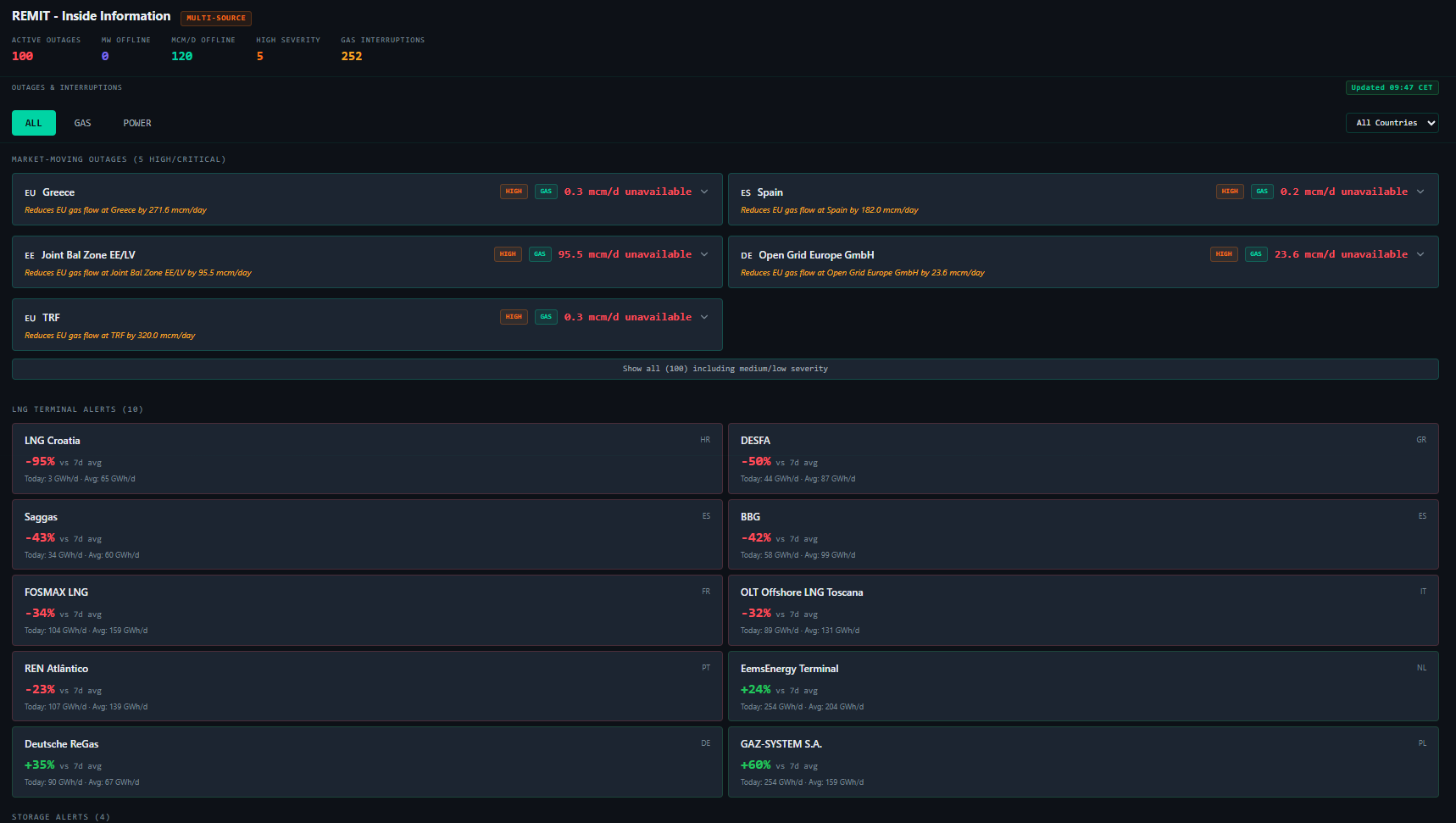Viewport: 1456px width, 823px height.
Task: Click the BBG terminal name
Action: 750,517
